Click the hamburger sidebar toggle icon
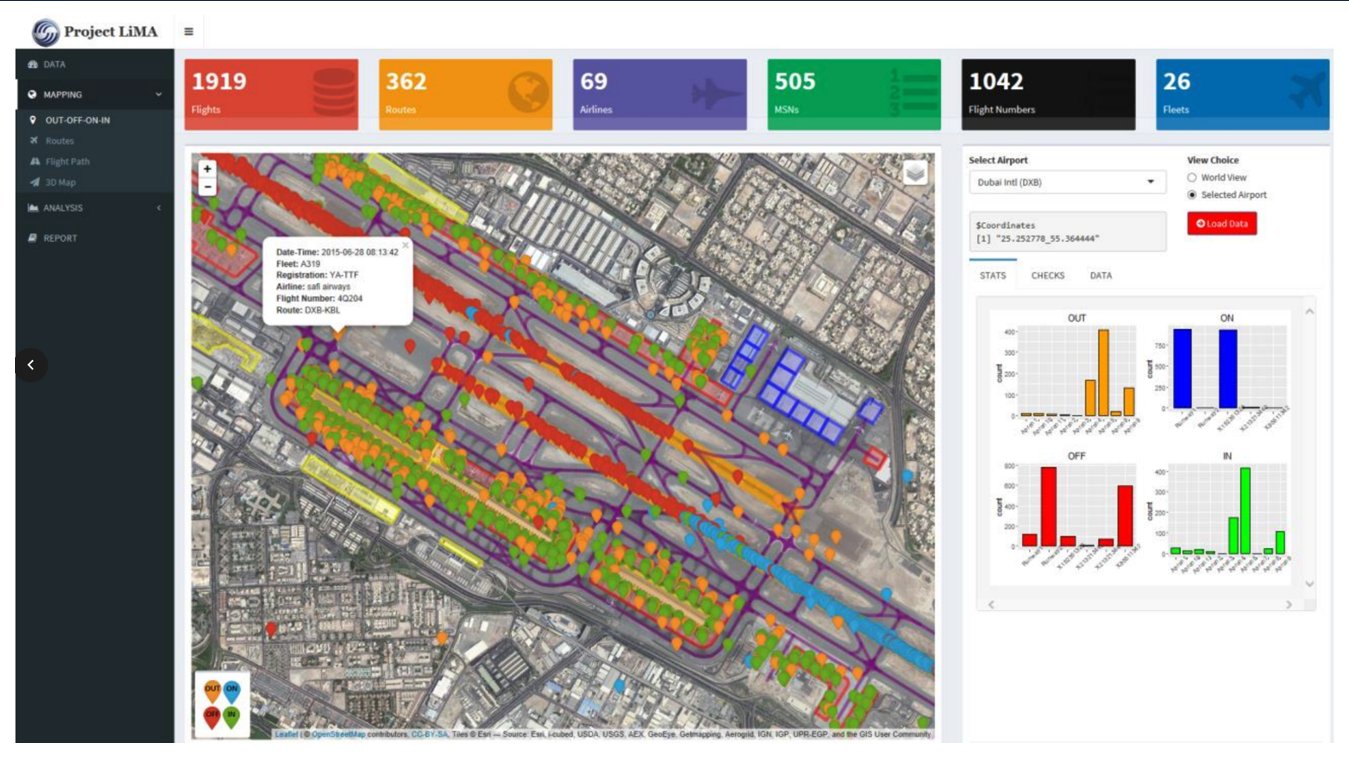Viewport: 1349px width, 757px height. (x=188, y=32)
